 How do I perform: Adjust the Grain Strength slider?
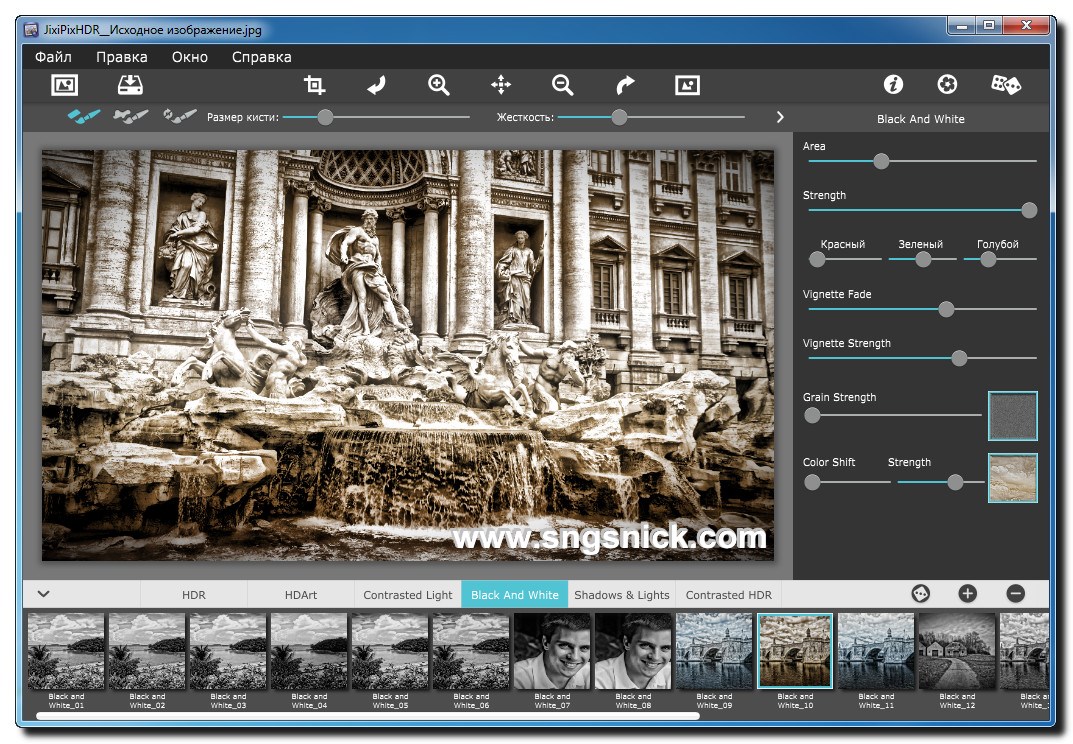point(812,415)
